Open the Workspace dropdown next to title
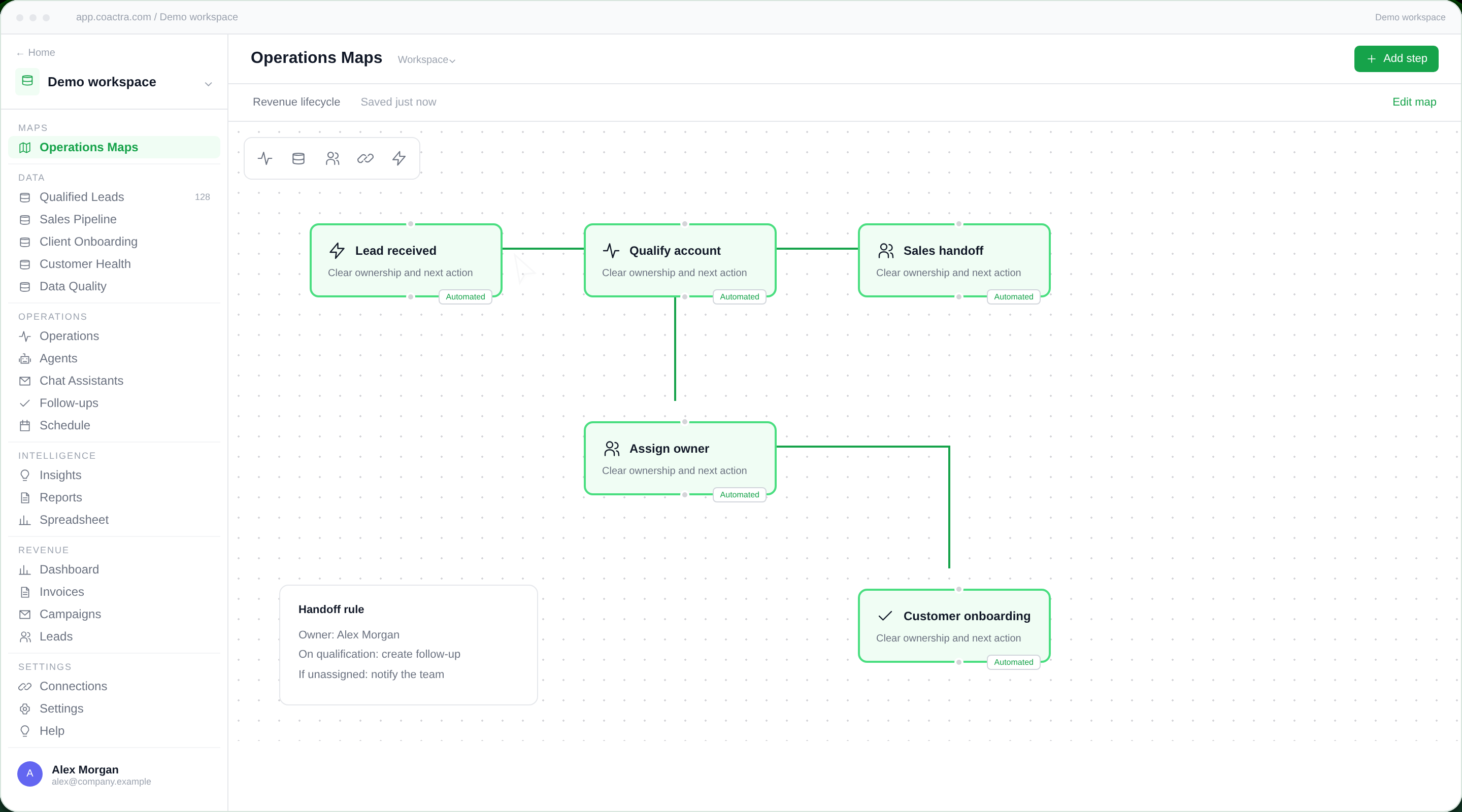Image resolution: width=1462 pixels, height=812 pixels. pos(426,59)
